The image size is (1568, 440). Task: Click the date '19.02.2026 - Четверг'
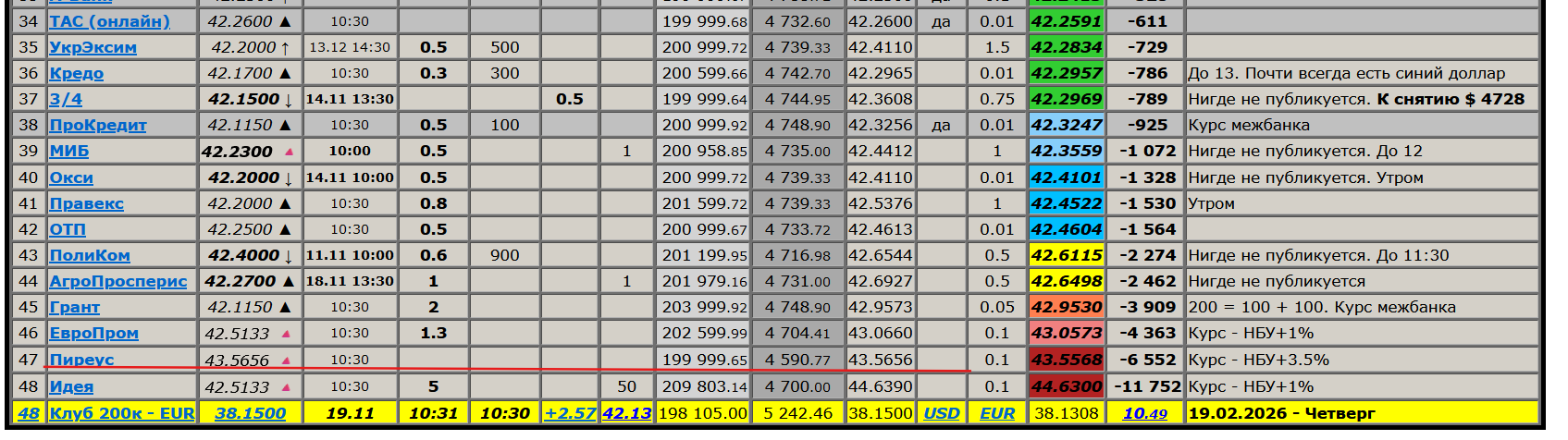1282,413
